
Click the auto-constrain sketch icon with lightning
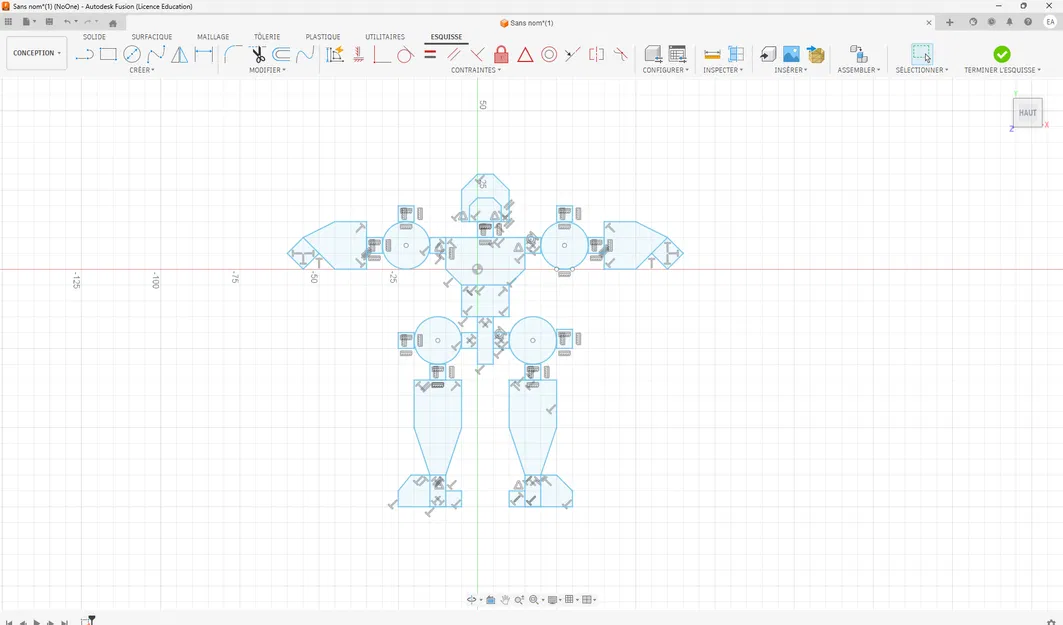click(335, 54)
